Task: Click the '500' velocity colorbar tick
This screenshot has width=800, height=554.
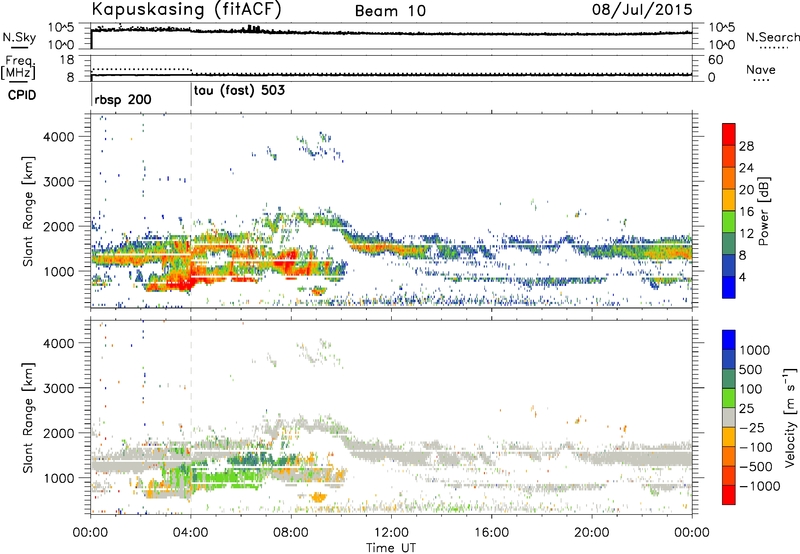Action: point(751,369)
